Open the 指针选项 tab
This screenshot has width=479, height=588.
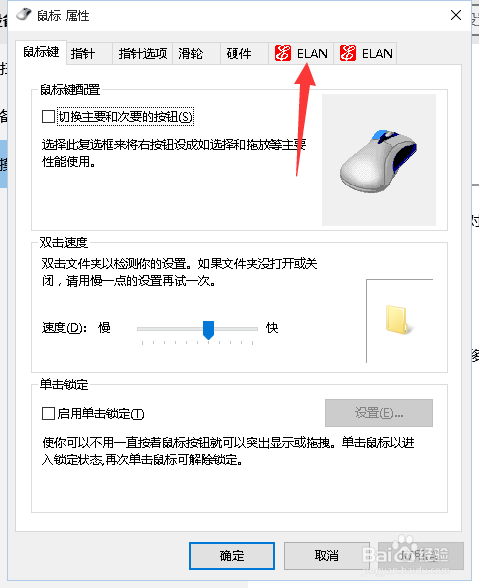143,53
